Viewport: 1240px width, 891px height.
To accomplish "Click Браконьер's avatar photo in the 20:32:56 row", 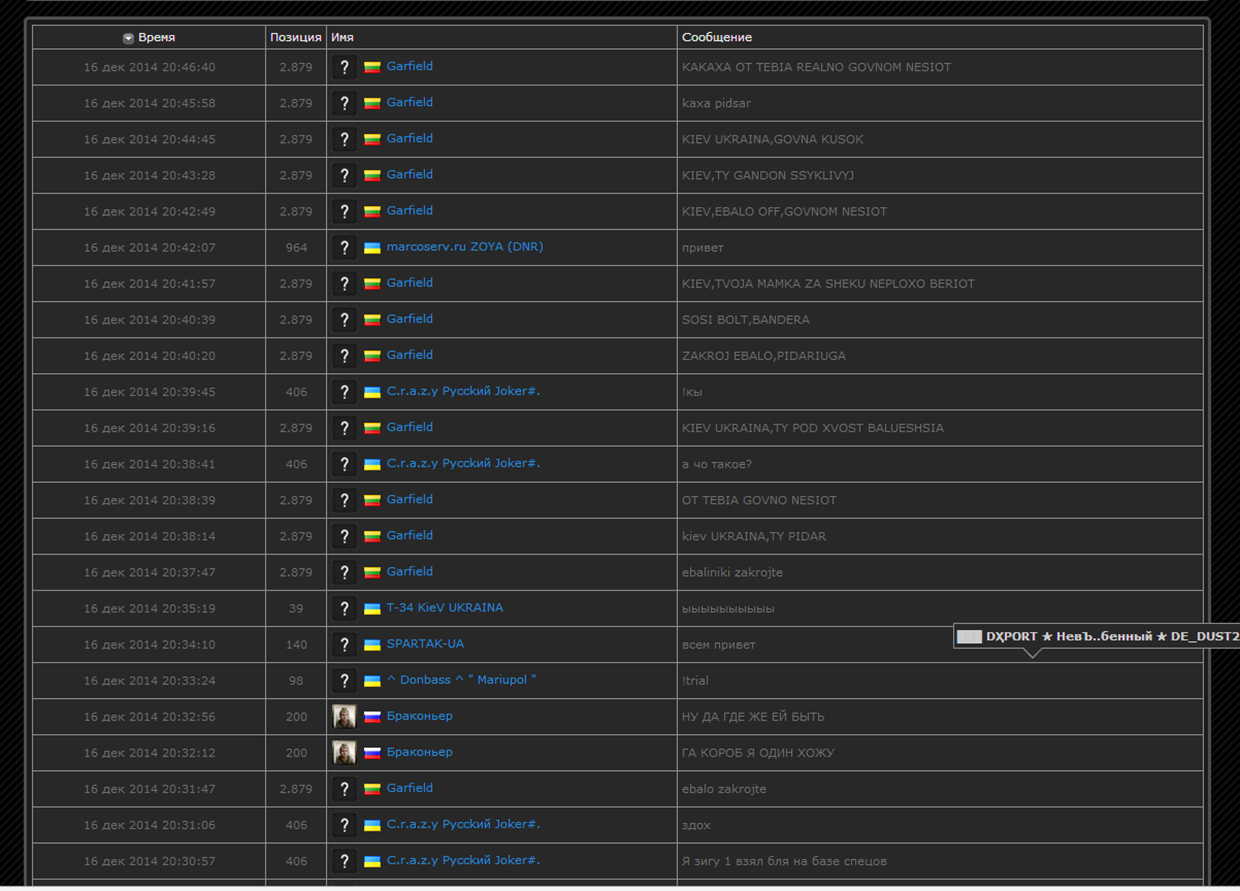I will click(344, 716).
